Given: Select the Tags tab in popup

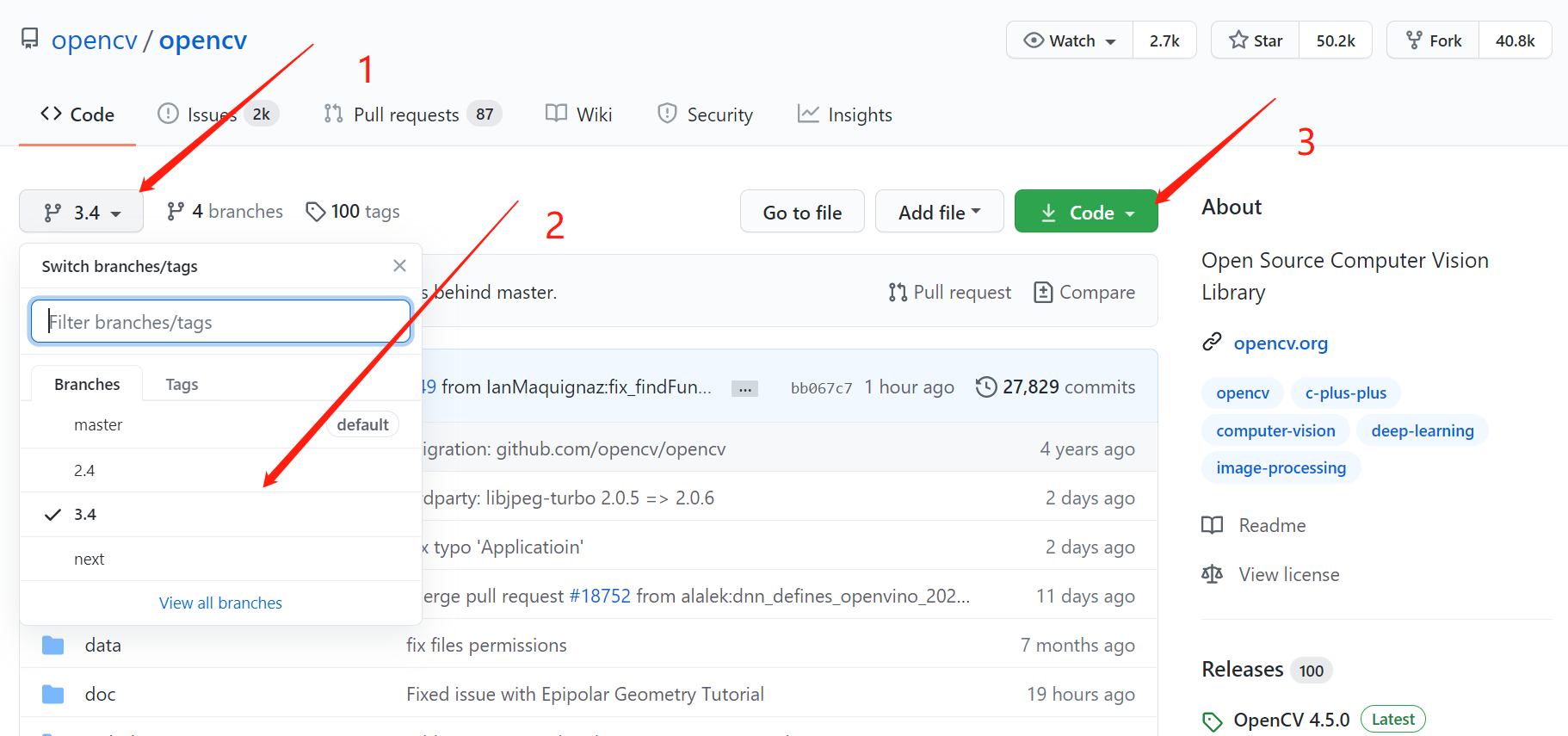Looking at the screenshot, I should (x=182, y=384).
